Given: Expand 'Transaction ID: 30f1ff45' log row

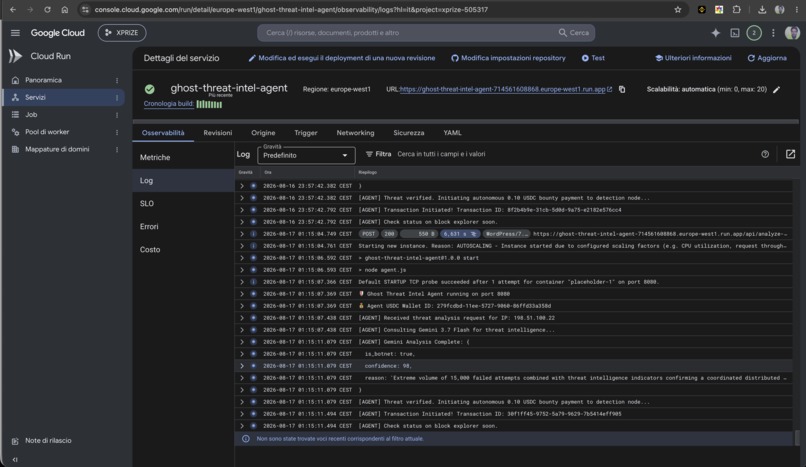Looking at the screenshot, I should click(x=242, y=414).
